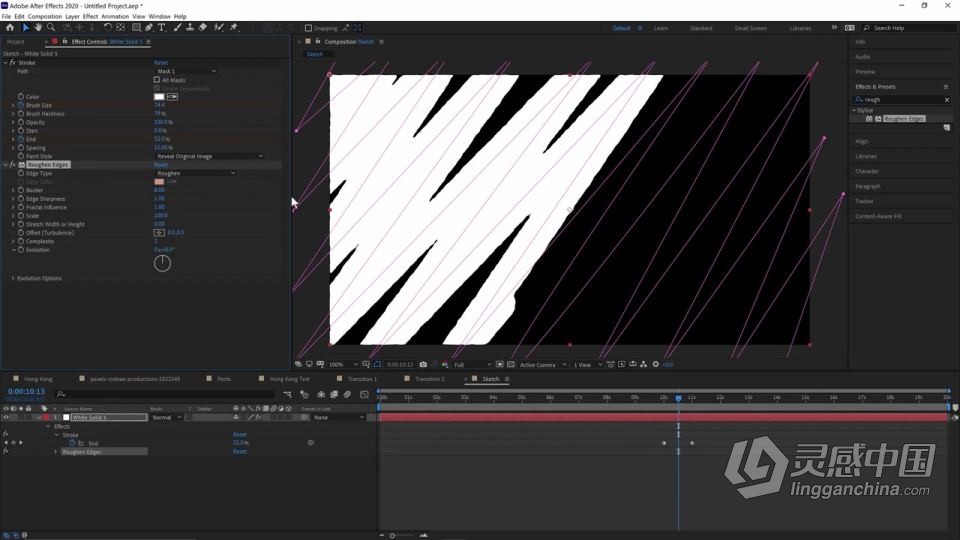Click the Graph Editor icon in timeline
The width and height of the screenshot is (960, 540).
[364, 394]
